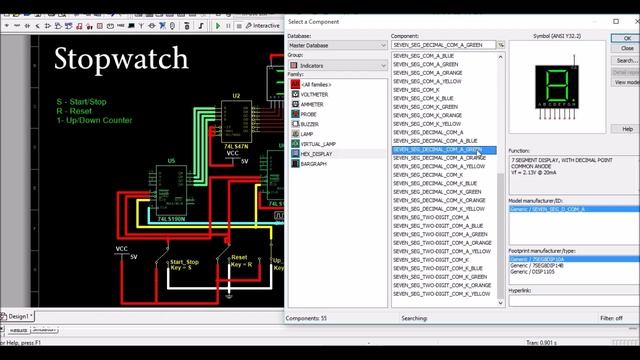The width and height of the screenshot is (640, 360).
Task: Click the Place NI Component icon
Action: (x=162, y=26)
